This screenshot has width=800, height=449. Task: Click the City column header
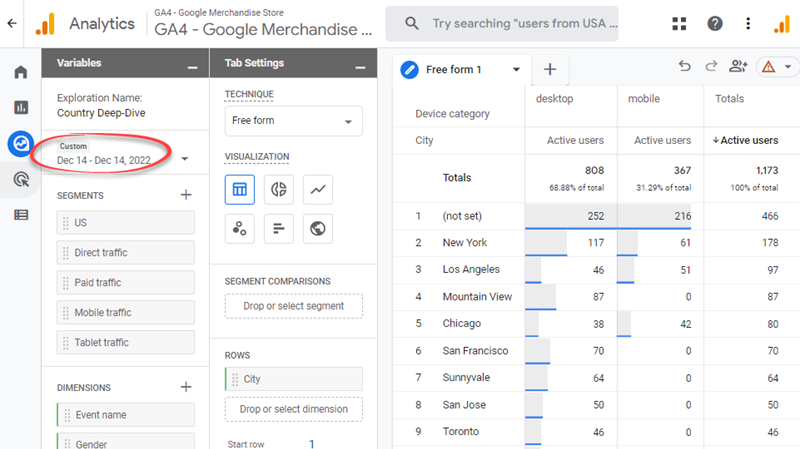coord(424,140)
